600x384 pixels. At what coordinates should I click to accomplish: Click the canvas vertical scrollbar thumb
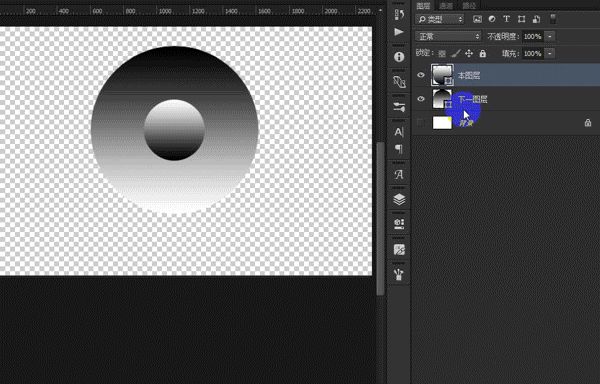380,218
